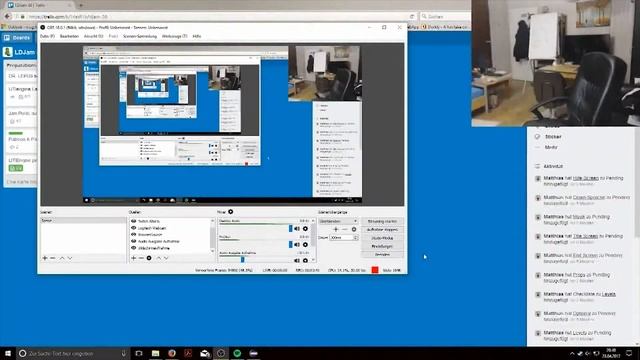Click the LDJam board title in Trello
Screen dimensions: 640x360
24,52
